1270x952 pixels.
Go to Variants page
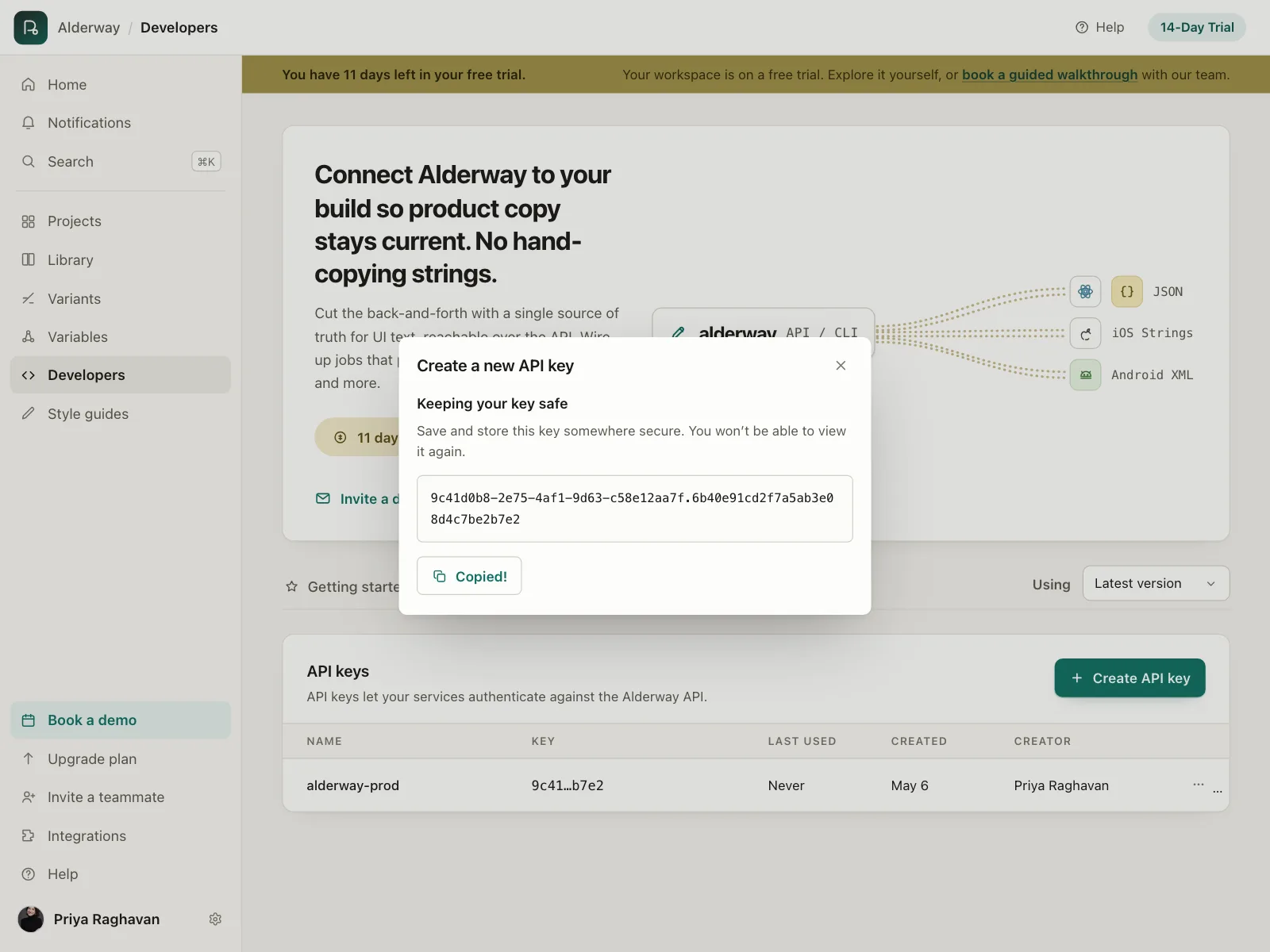point(121,299)
